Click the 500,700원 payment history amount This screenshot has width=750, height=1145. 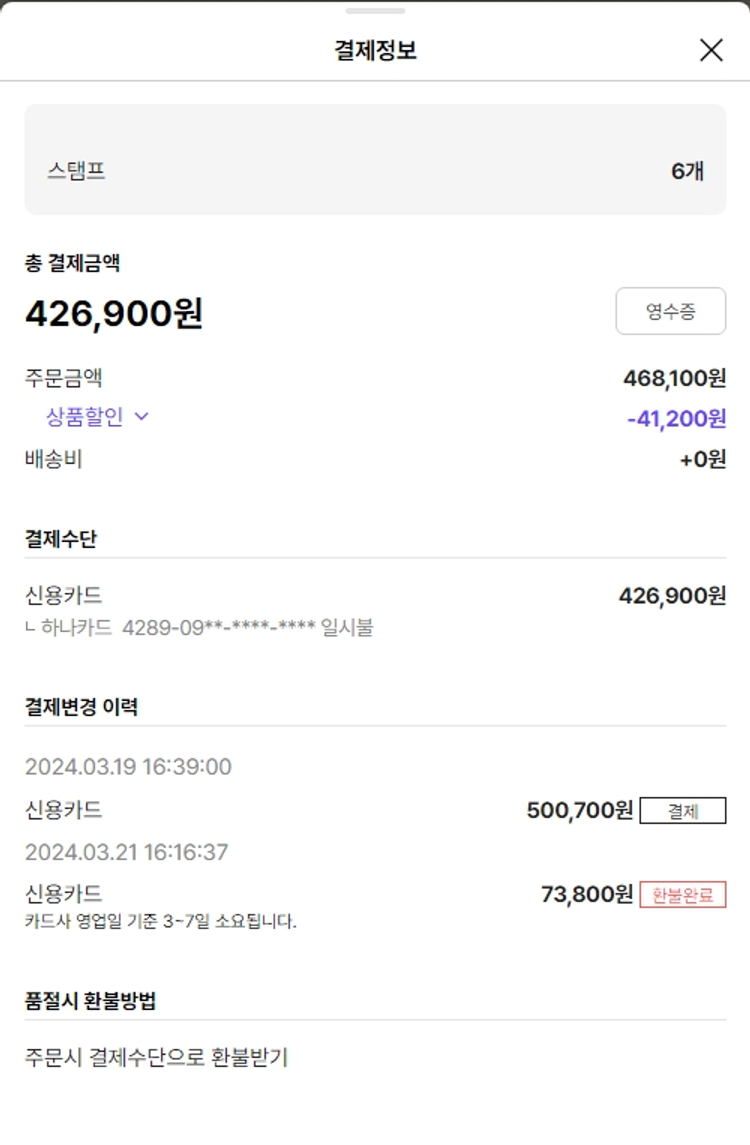click(580, 810)
